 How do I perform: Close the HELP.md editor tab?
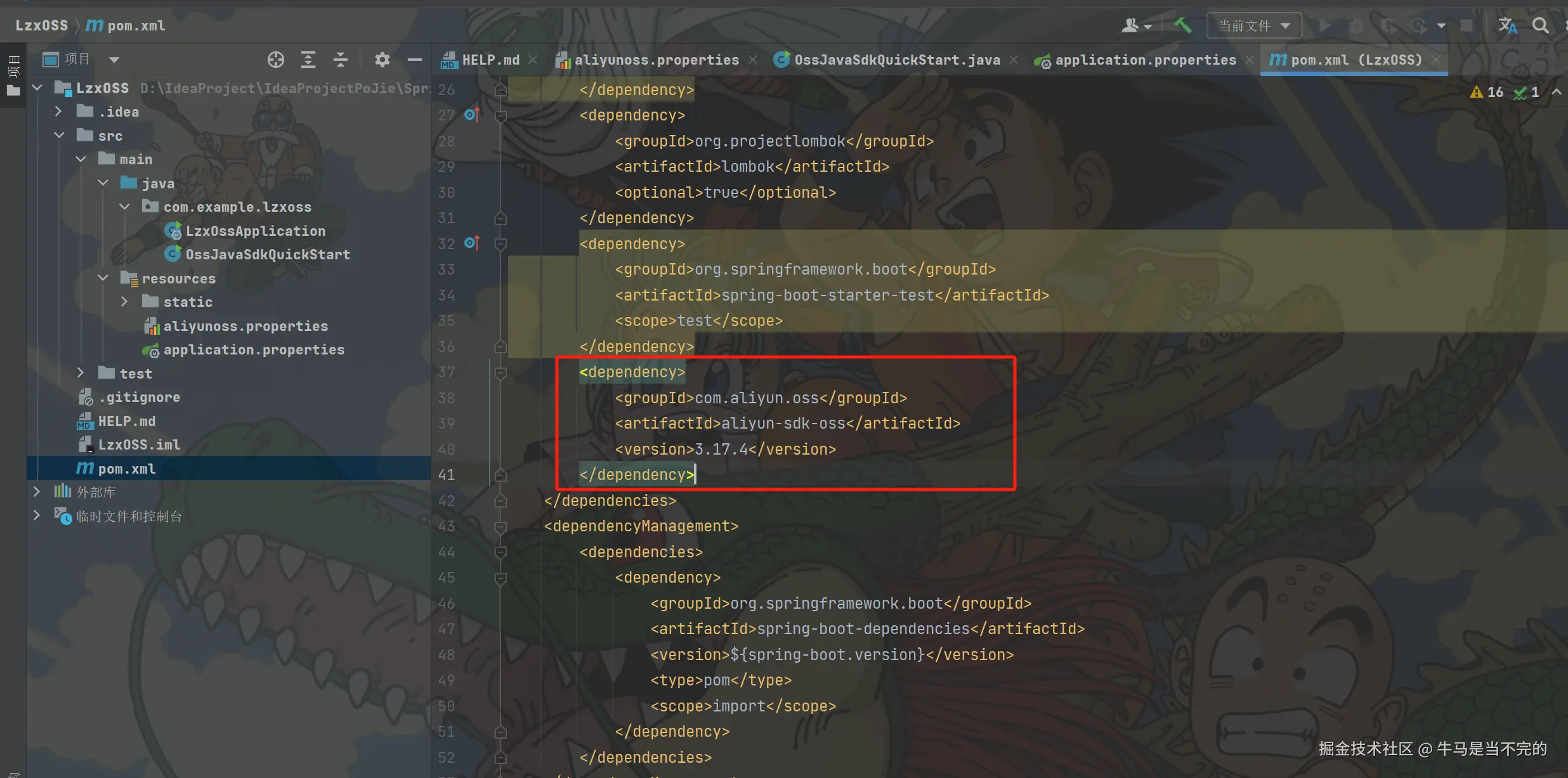pyautogui.click(x=533, y=60)
